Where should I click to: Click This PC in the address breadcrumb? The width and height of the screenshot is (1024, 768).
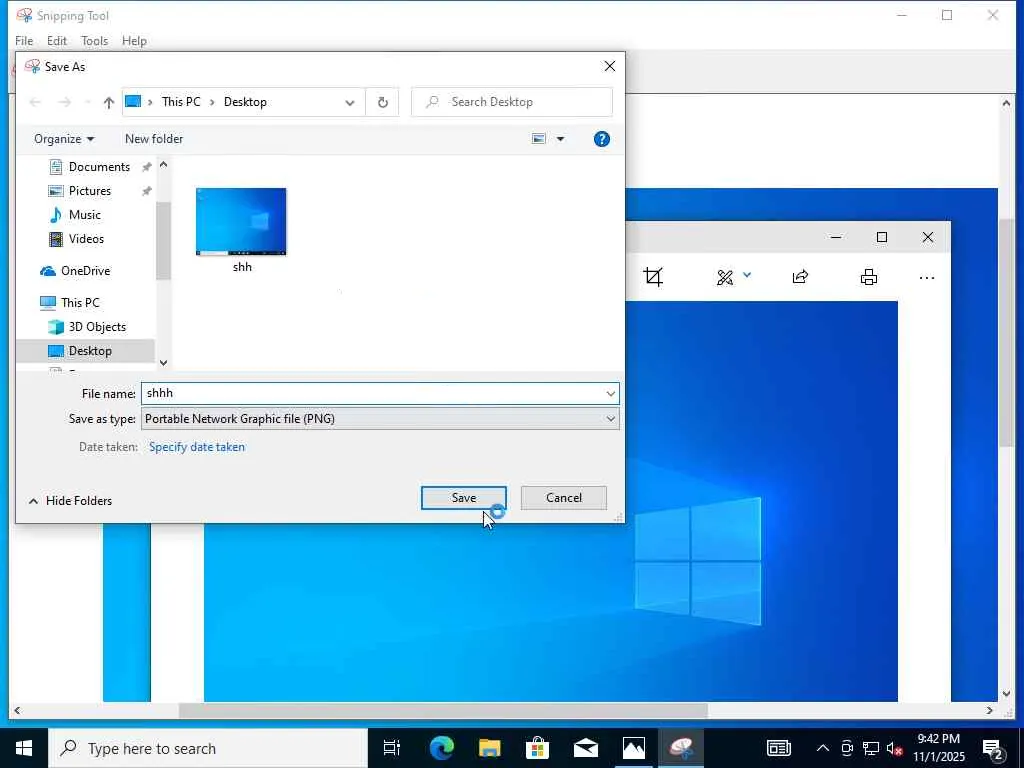coord(181,102)
